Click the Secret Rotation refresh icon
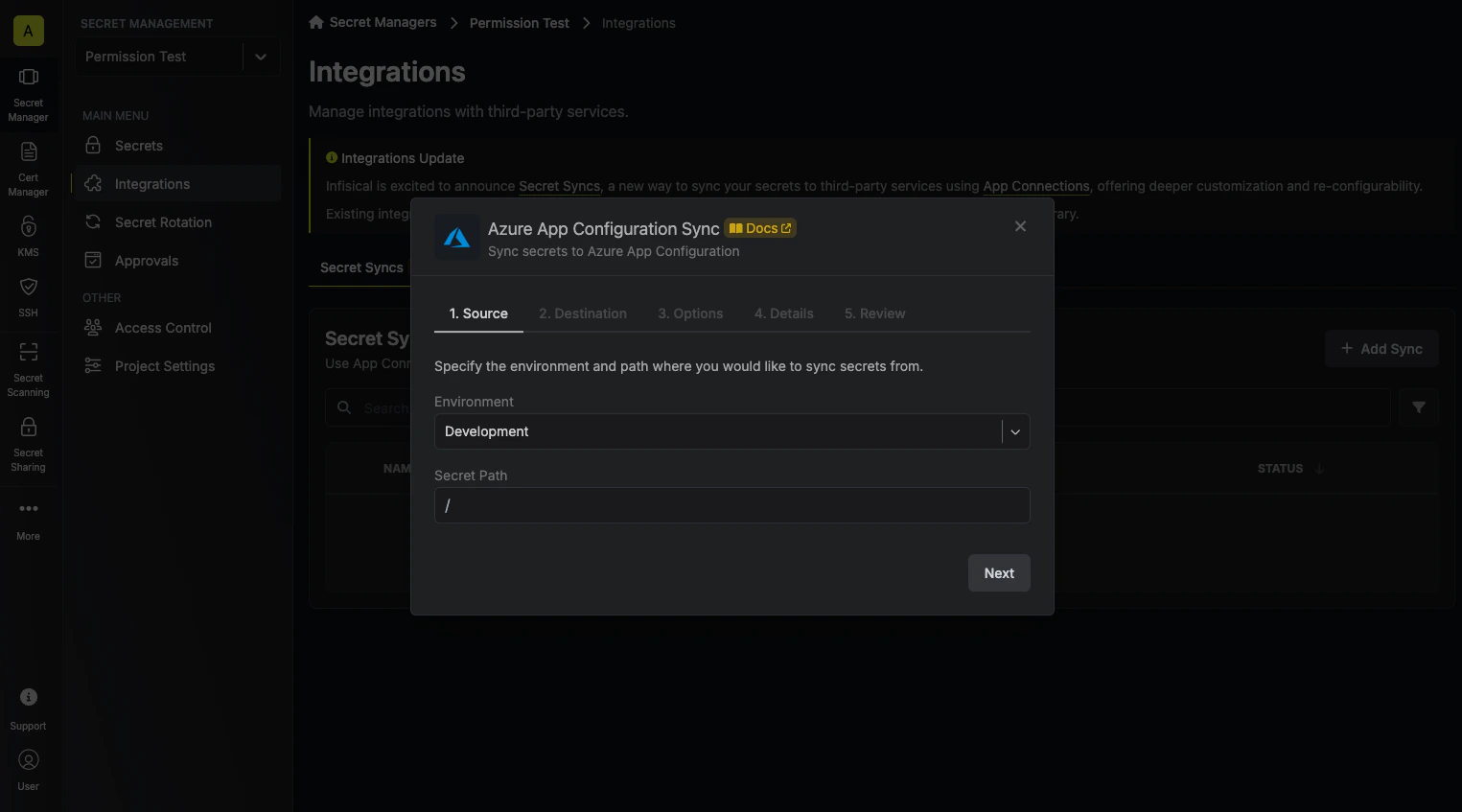 [x=93, y=222]
